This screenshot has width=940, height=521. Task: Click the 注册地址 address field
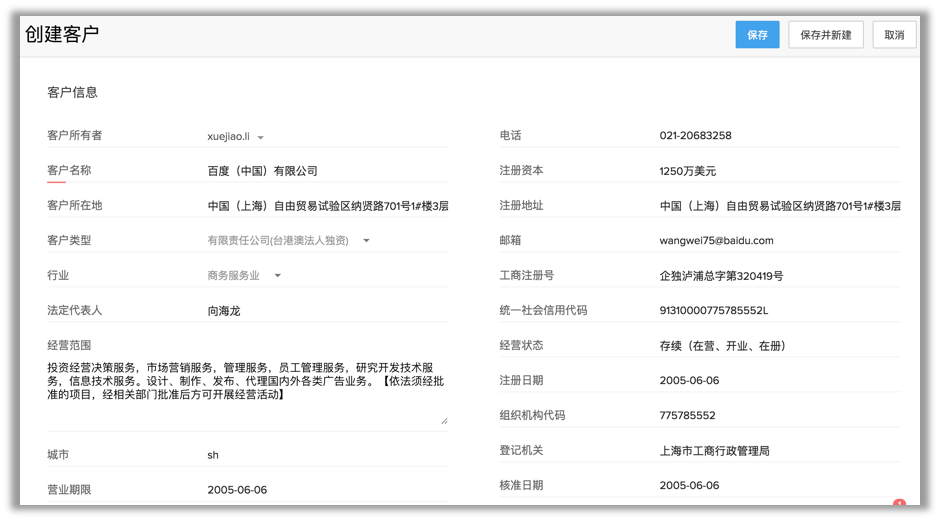coord(779,206)
